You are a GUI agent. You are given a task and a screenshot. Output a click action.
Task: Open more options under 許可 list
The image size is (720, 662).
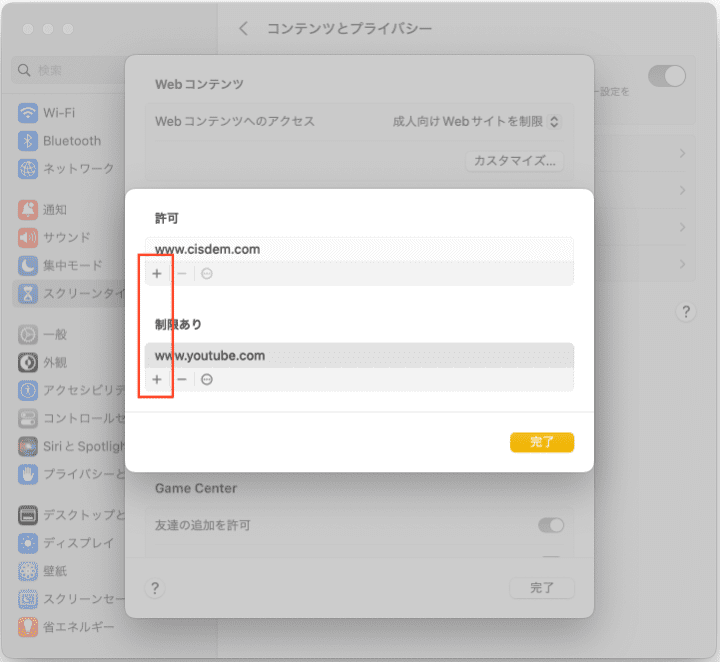[x=207, y=274]
